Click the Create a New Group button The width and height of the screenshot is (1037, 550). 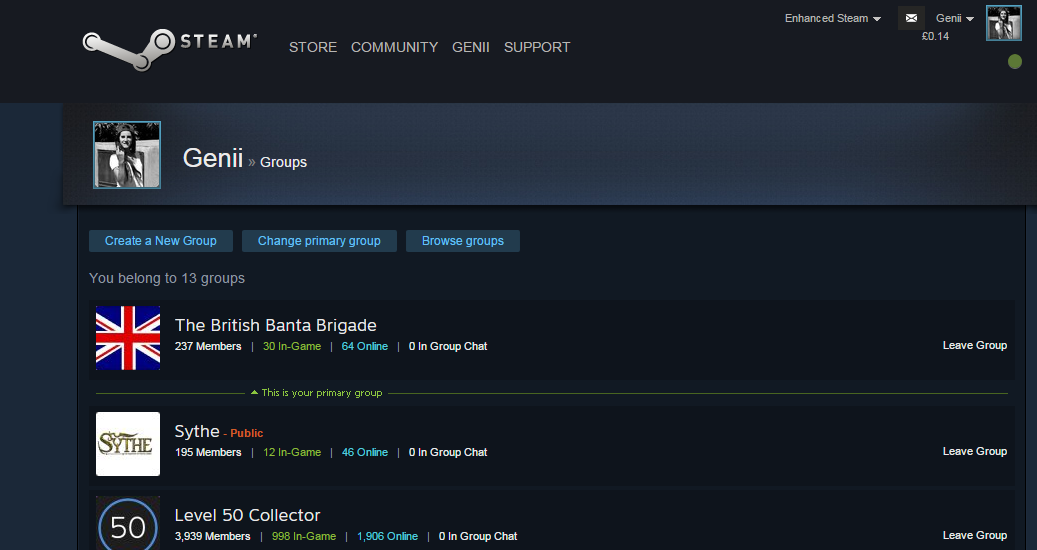click(161, 241)
